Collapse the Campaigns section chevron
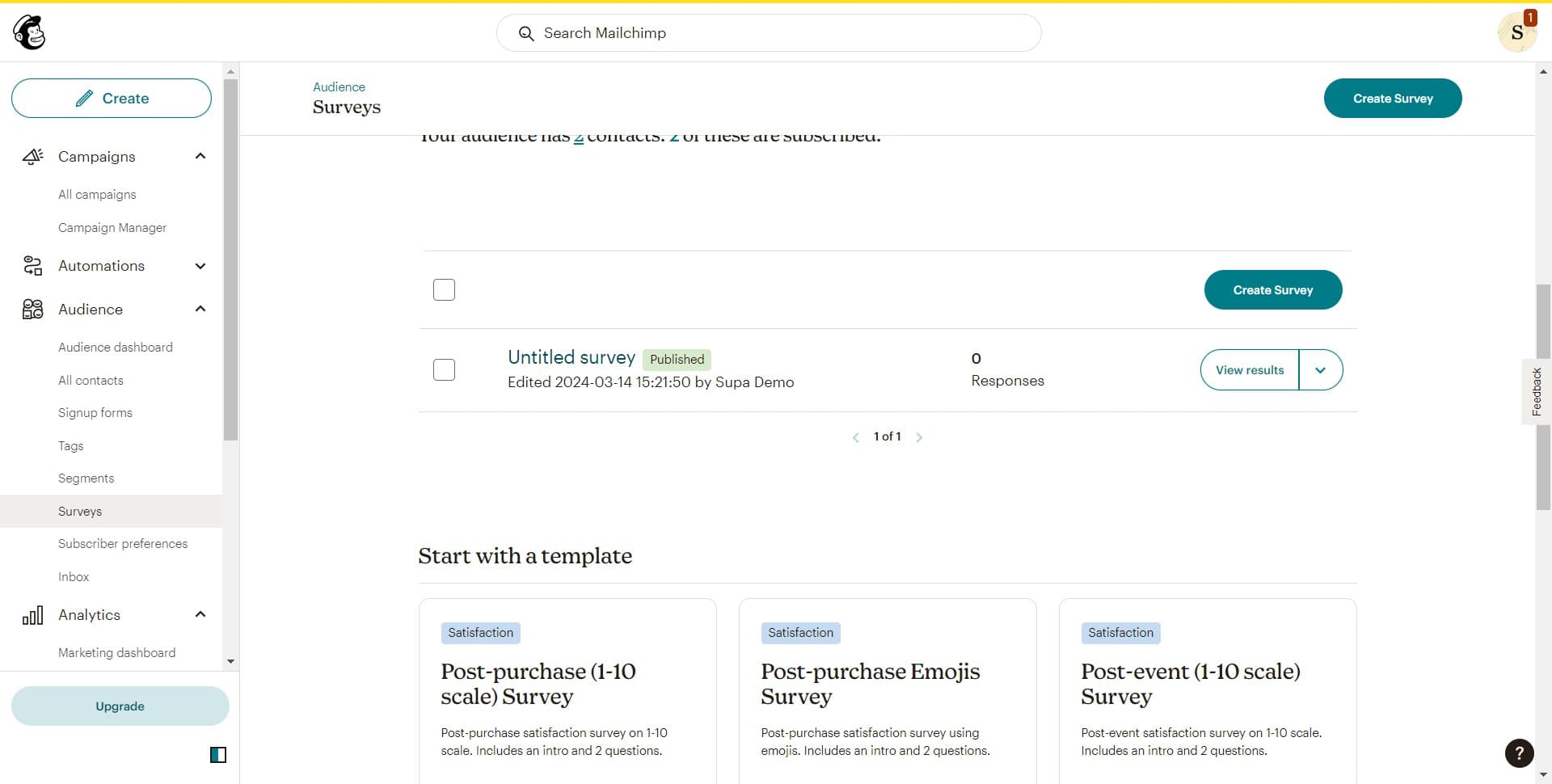1552x784 pixels. 200,156
